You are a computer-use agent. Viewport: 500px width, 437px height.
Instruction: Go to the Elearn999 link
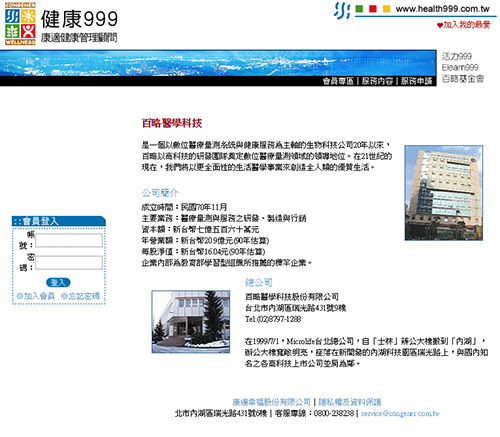pos(460,67)
